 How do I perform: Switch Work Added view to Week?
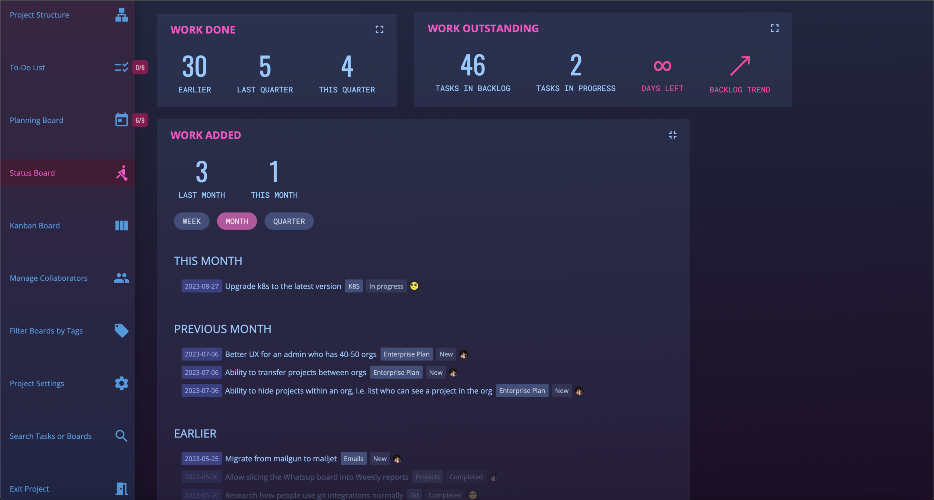point(191,221)
